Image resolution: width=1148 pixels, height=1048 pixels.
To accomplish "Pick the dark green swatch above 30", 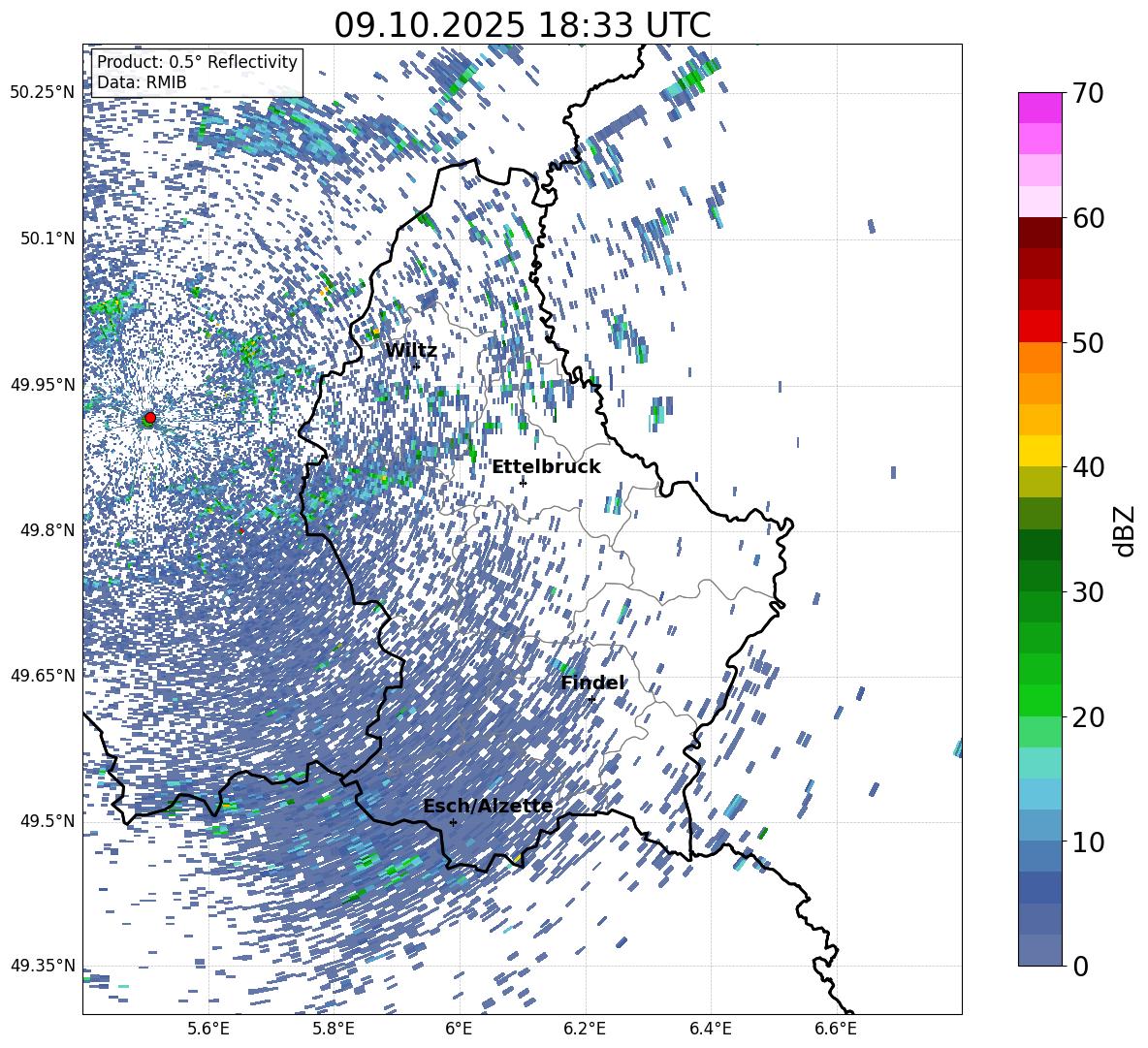I will pos(1039,576).
